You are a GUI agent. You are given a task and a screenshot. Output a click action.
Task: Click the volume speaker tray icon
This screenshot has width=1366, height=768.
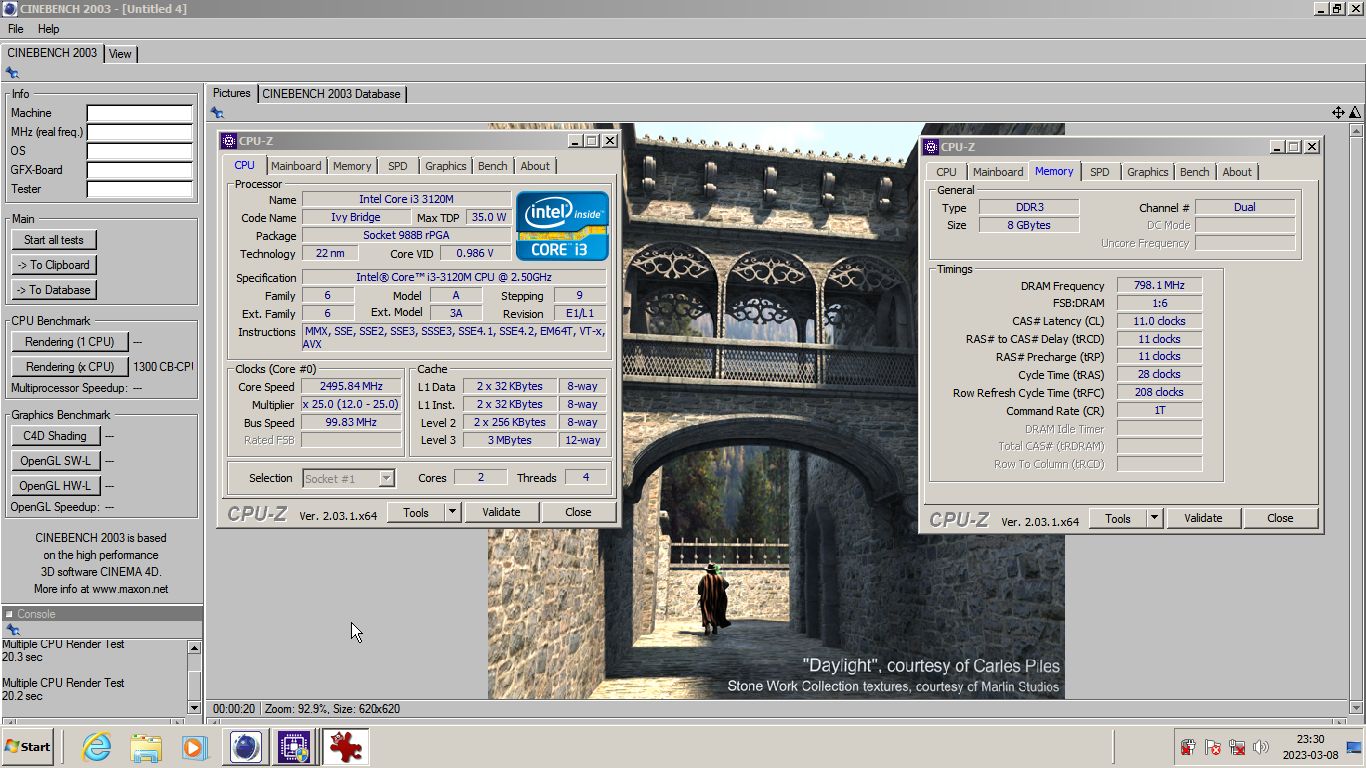pyautogui.click(x=1261, y=747)
